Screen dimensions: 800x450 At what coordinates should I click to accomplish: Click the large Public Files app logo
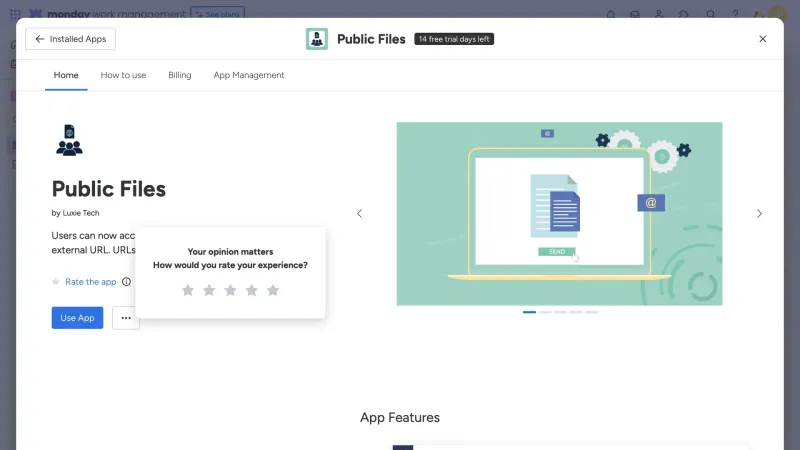(x=69, y=140)
